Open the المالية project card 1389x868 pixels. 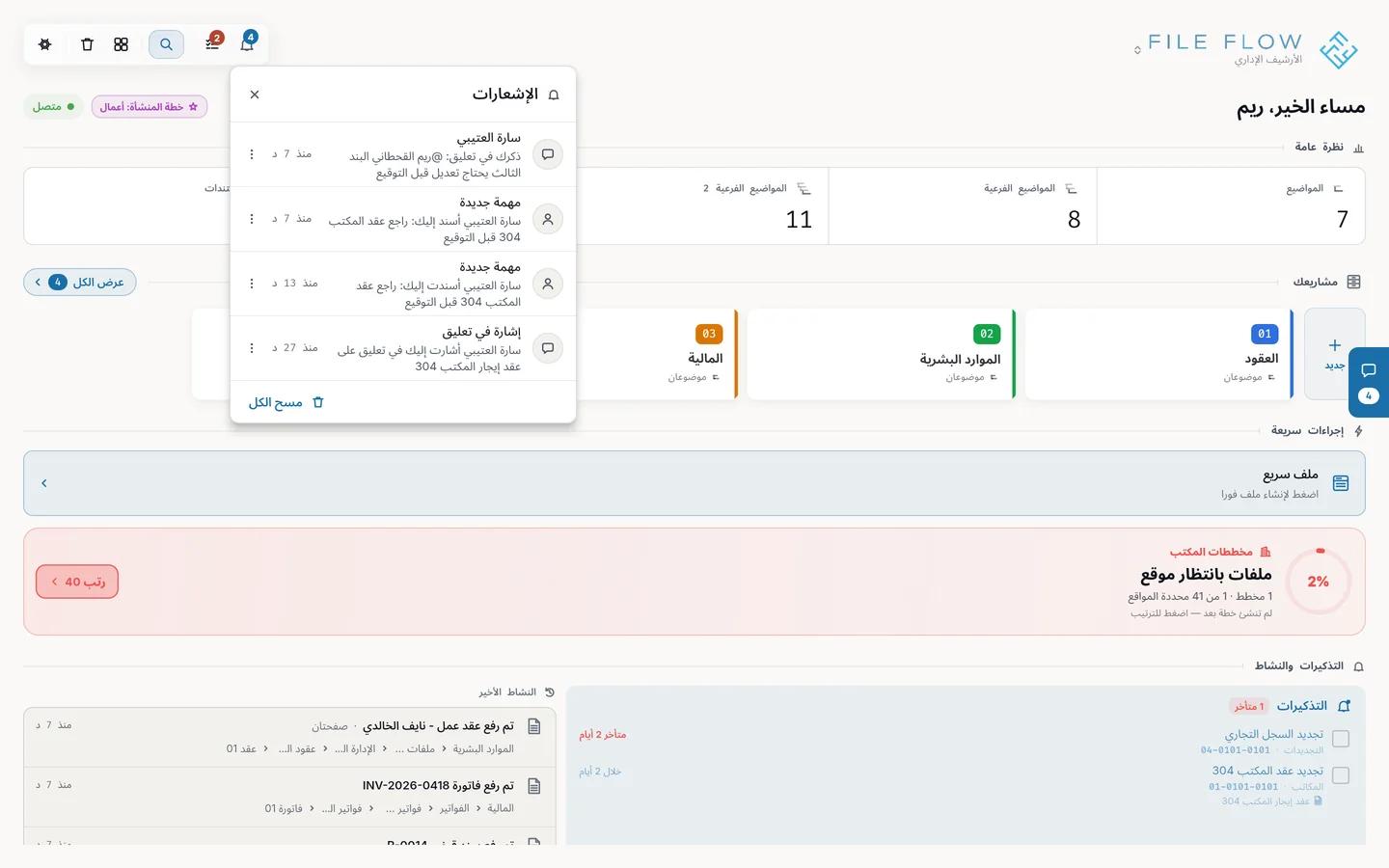(657, 354)
